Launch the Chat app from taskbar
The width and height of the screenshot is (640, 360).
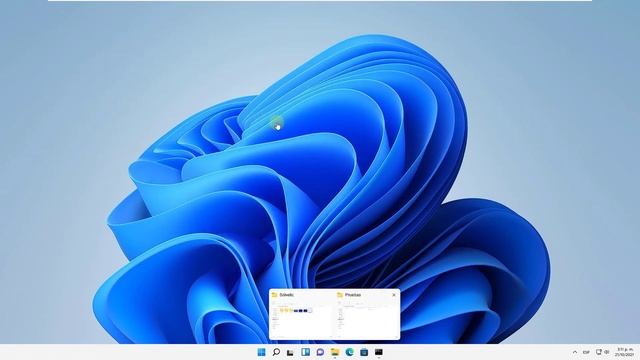(x=320, y=352)
